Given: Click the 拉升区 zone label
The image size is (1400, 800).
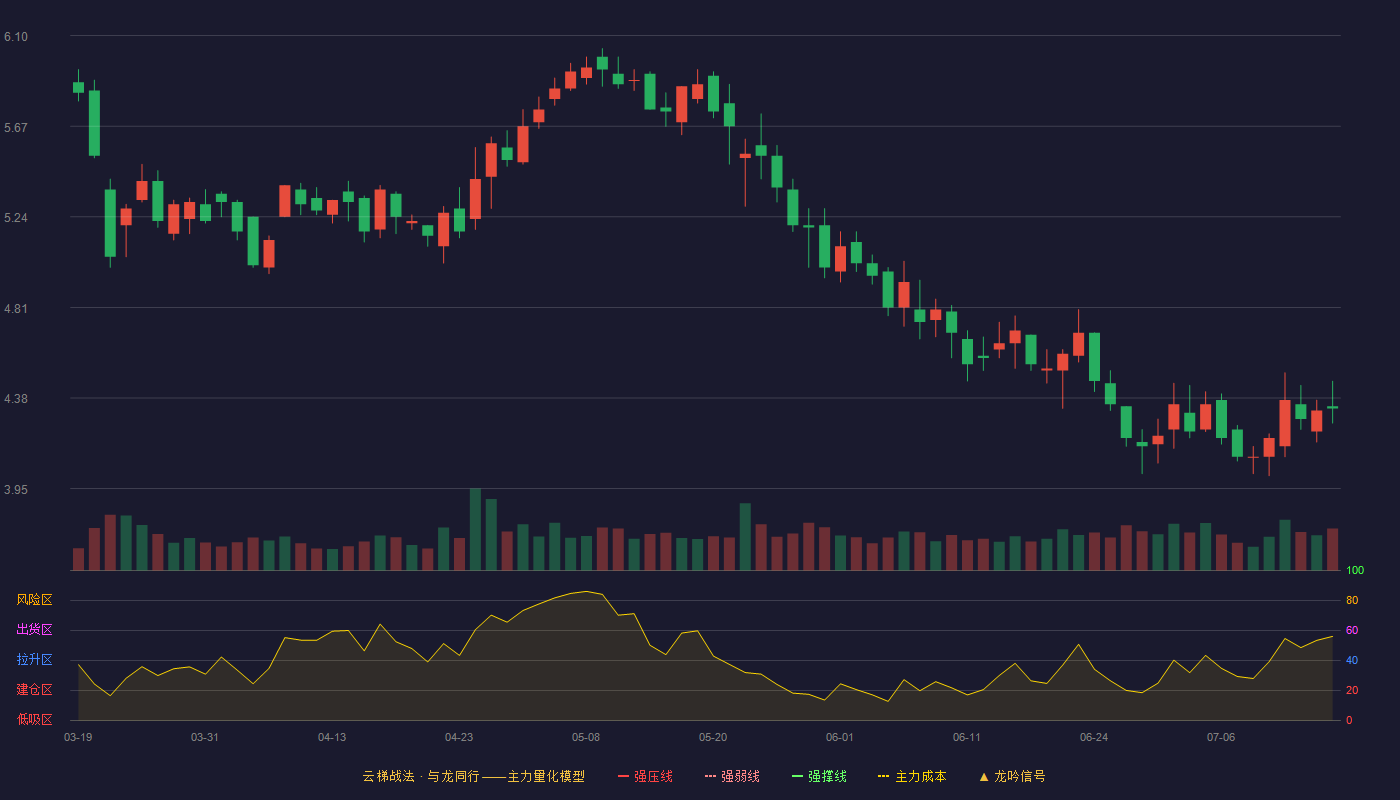Looking at the screenshot, I should [34, 660].
